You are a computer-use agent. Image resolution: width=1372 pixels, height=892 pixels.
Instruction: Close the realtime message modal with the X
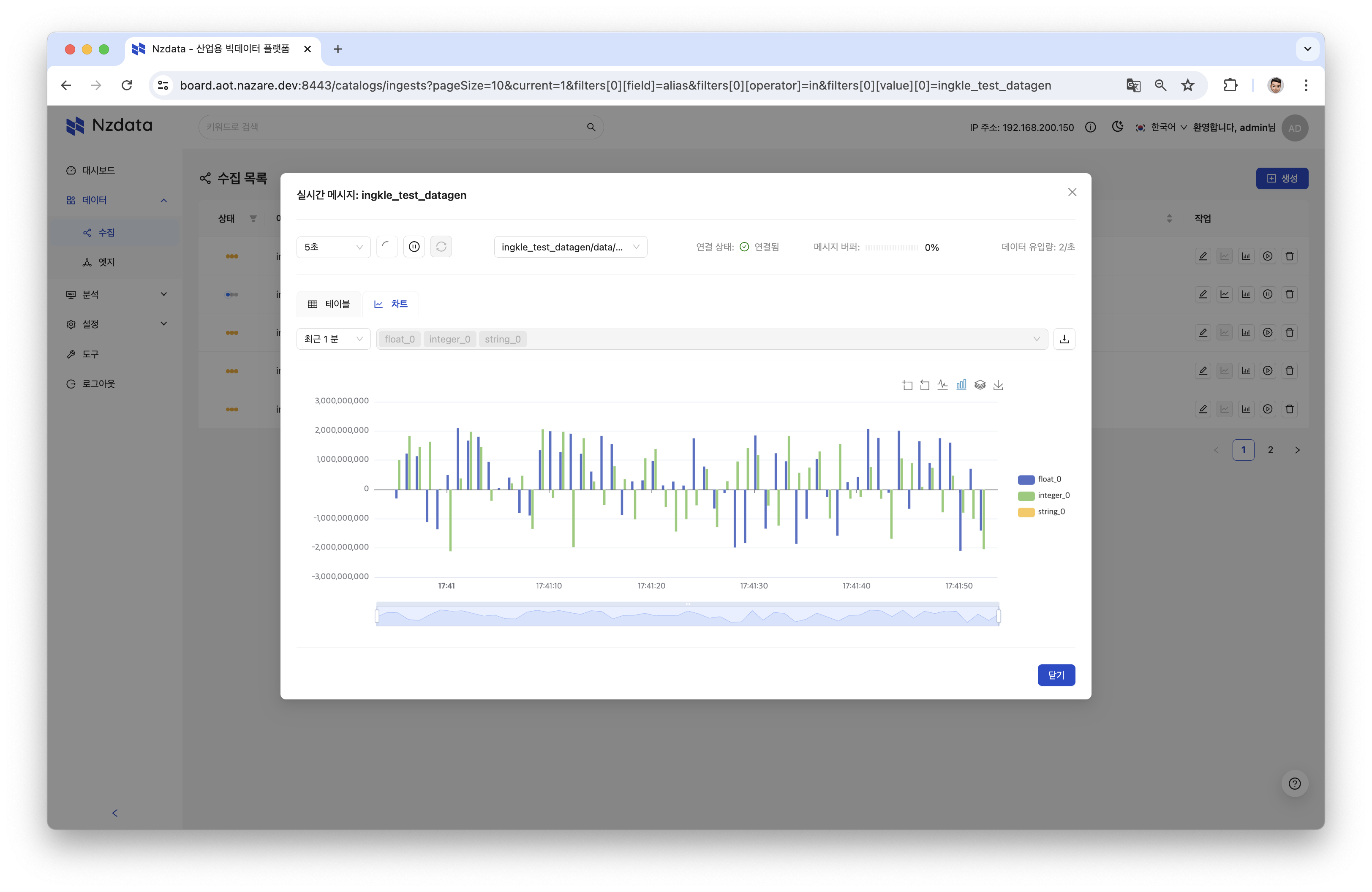pyautogui.click(x=1072, y=193)
